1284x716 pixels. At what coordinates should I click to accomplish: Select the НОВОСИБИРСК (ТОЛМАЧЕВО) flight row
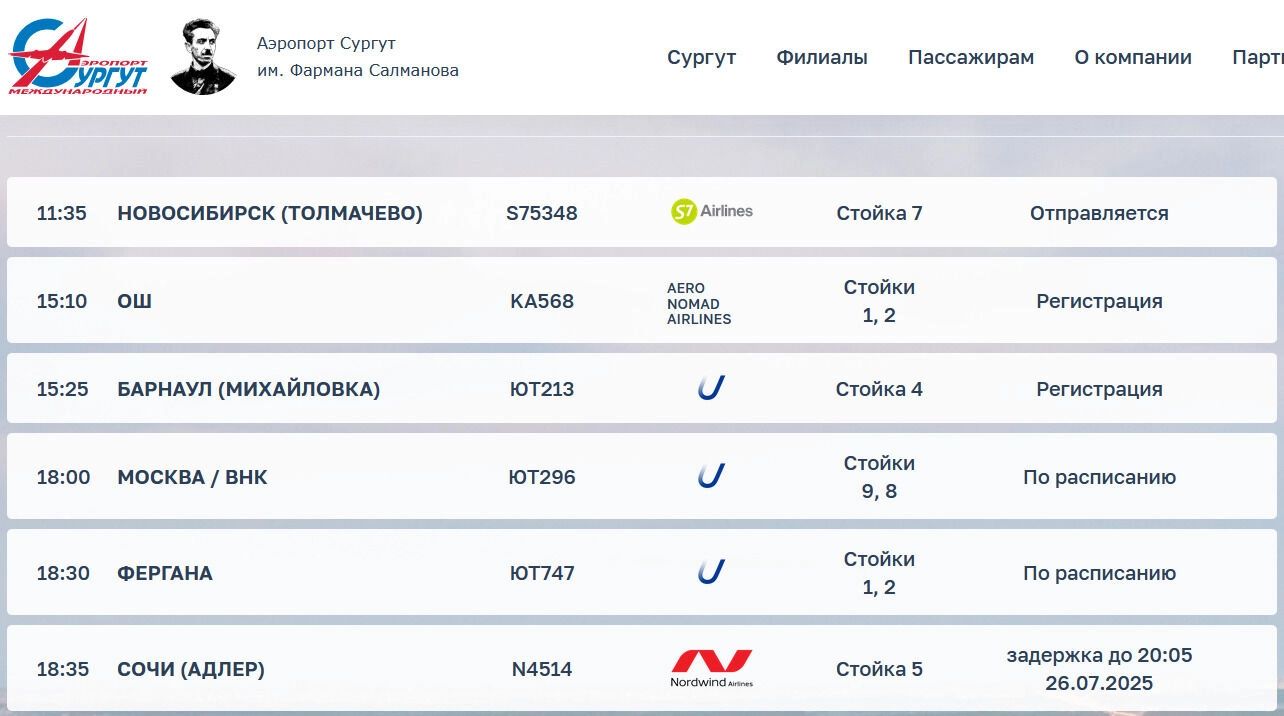[642, 212]
